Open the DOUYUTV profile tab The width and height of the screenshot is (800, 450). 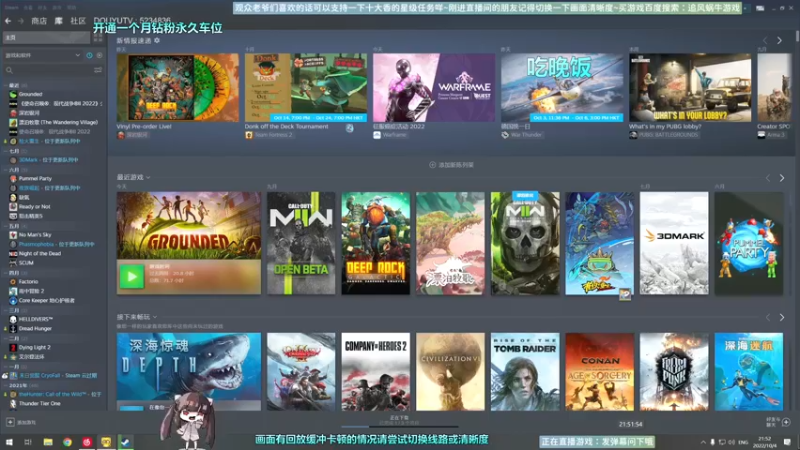coord(132,20)
